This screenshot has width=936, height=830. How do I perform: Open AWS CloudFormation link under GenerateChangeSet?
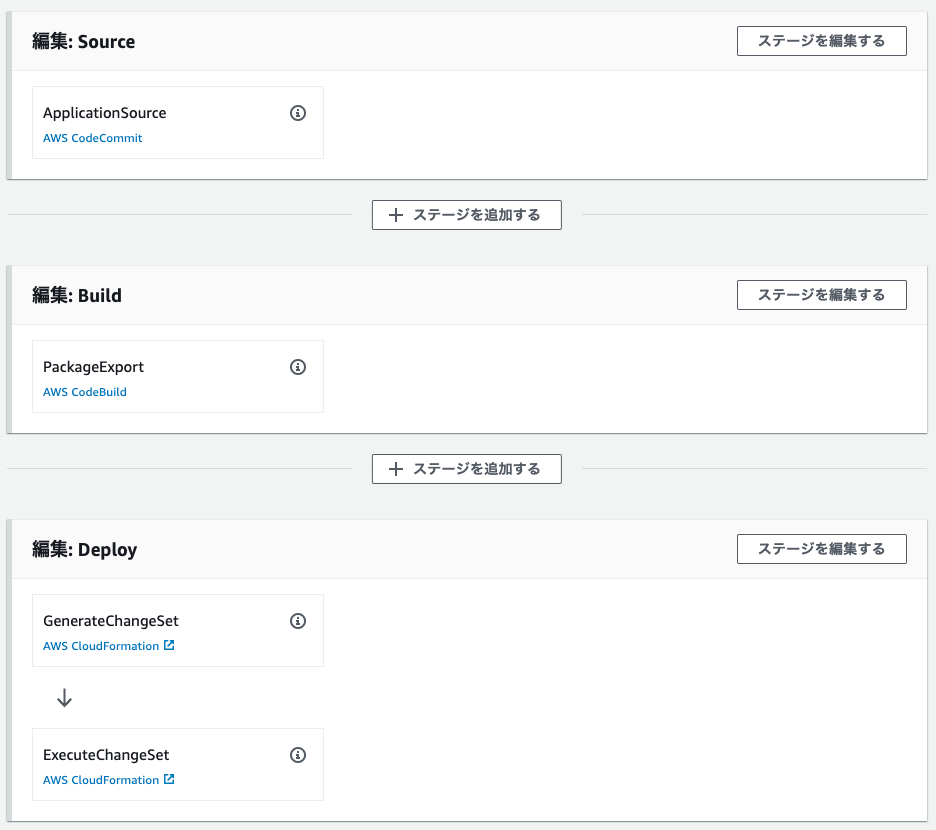(x=101, y=646)
